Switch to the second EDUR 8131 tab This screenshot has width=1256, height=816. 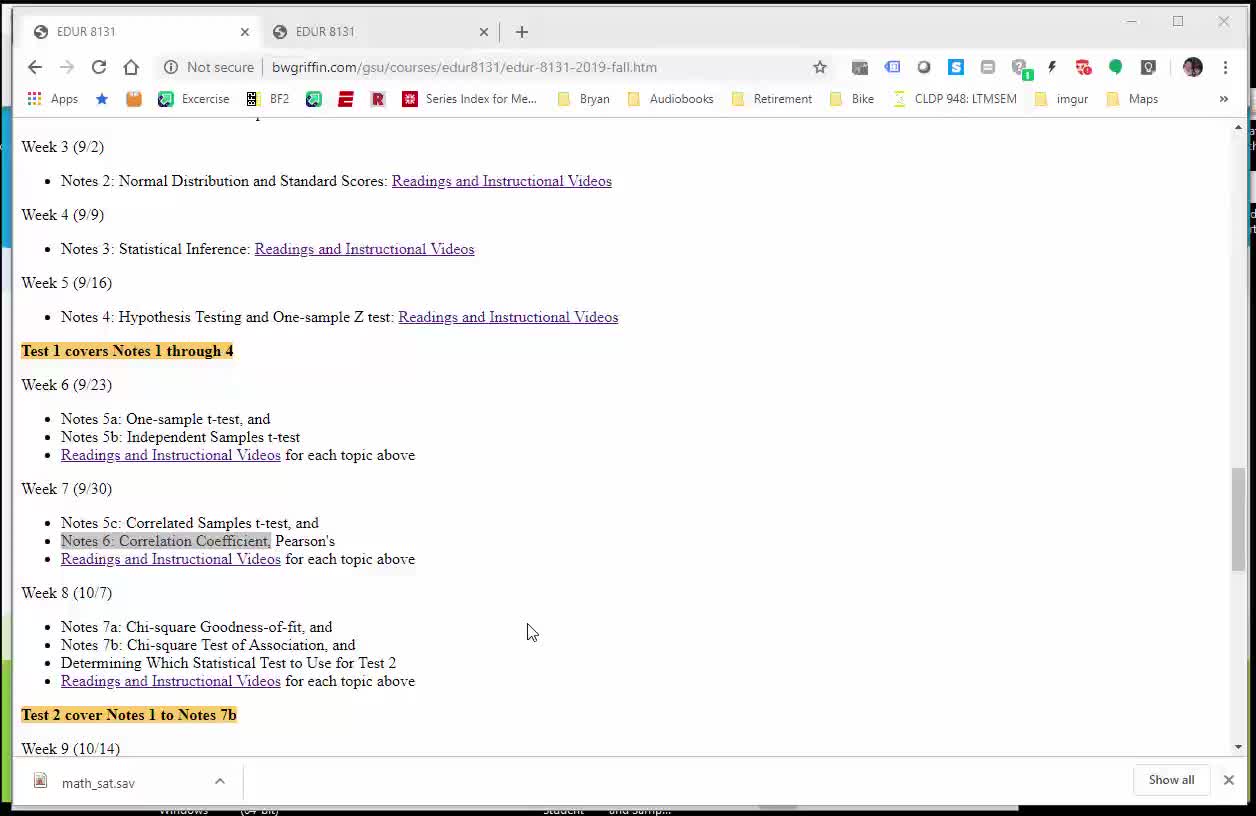point(380,32)
